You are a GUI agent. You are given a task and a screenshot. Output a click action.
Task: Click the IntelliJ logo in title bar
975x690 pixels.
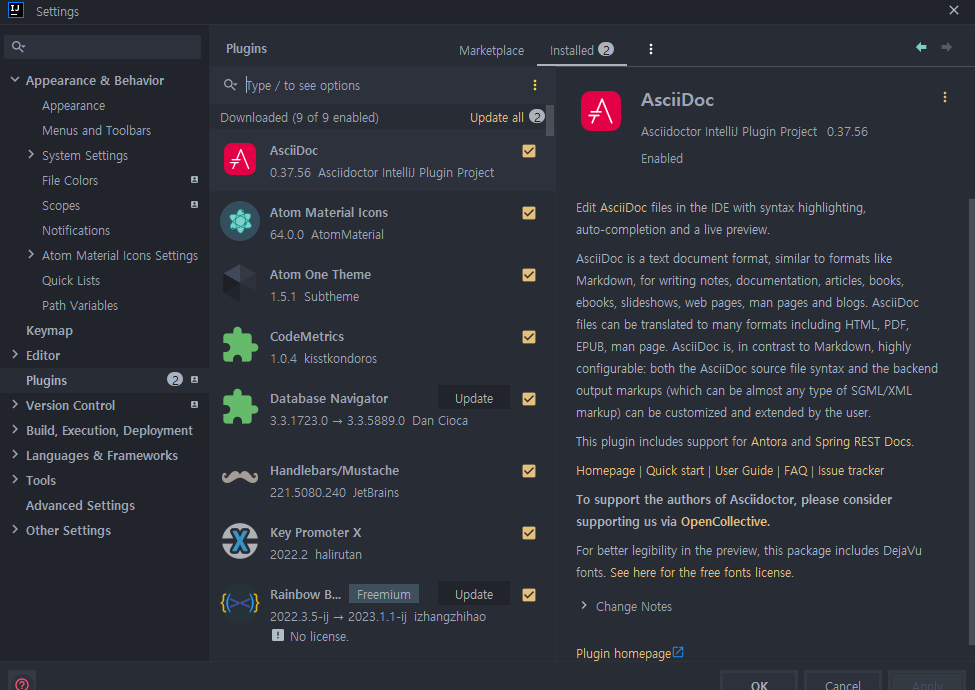[16, 10]
